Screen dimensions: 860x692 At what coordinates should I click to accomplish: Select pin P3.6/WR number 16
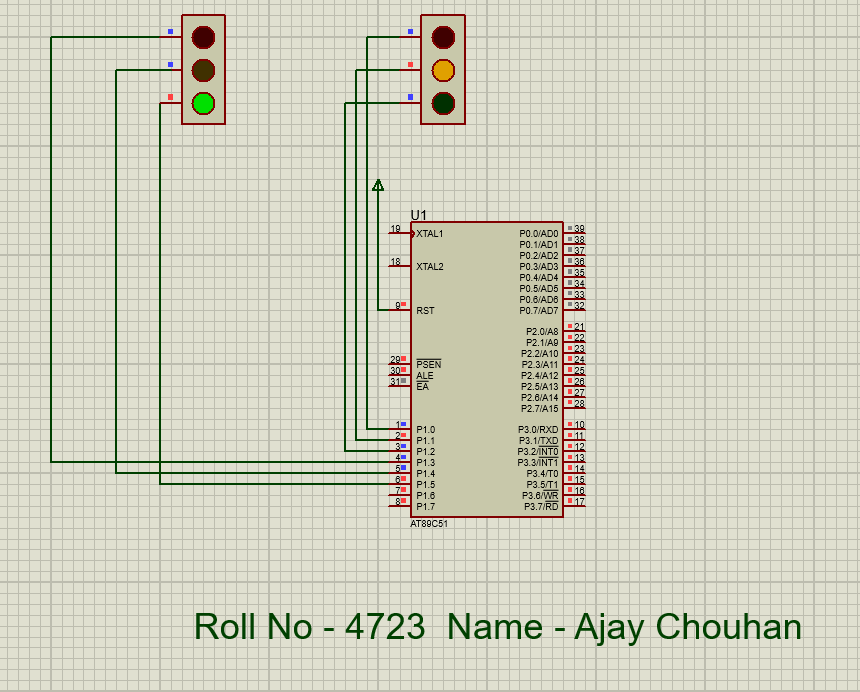pyautogui.click(x=575, y=494)
